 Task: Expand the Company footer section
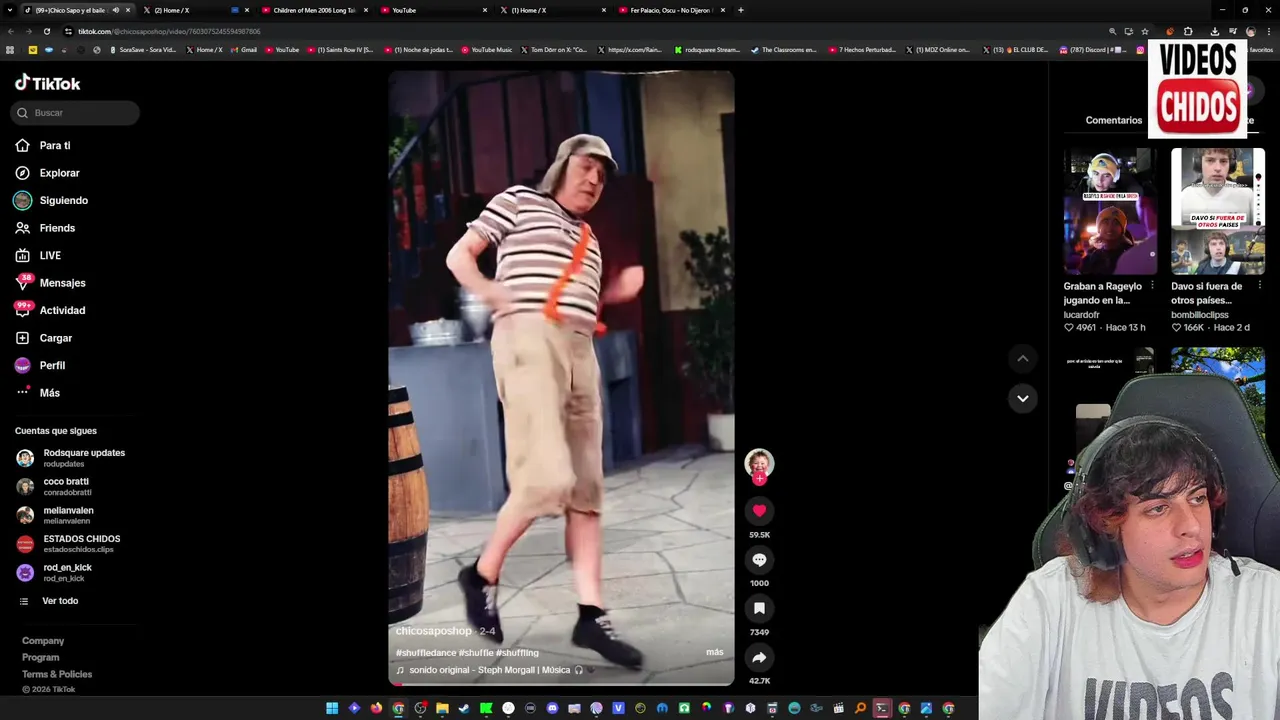point(43,641)
